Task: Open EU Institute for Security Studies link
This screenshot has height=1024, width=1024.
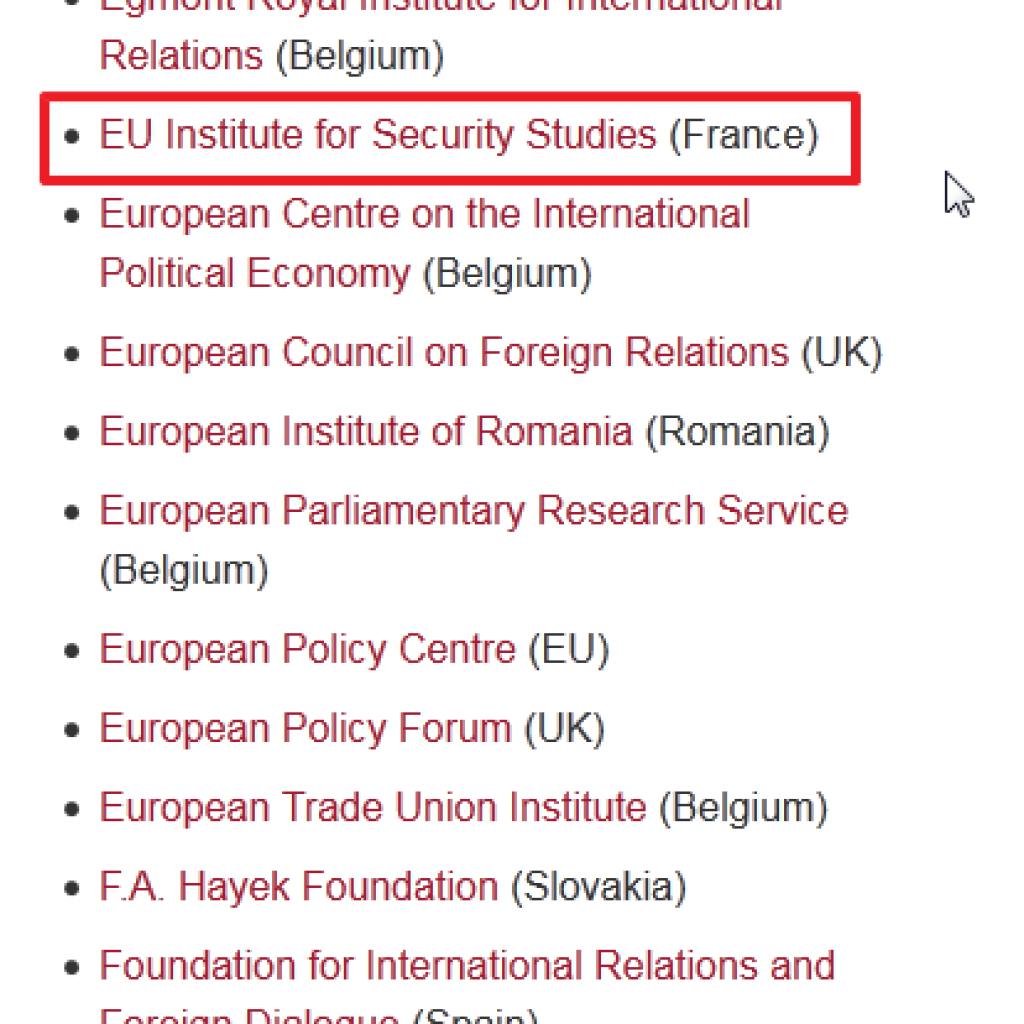Action: [x=378, y=135]
